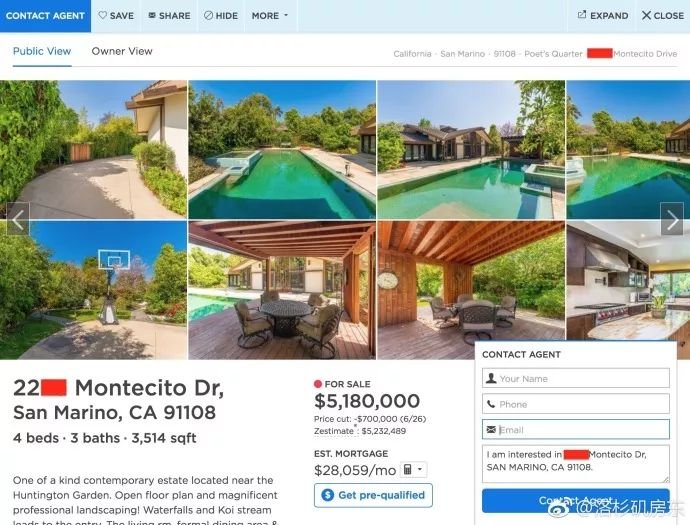Viewport: 690px width, 525px height.
Task: Close the listing panel
Action: tap(663, 15)
